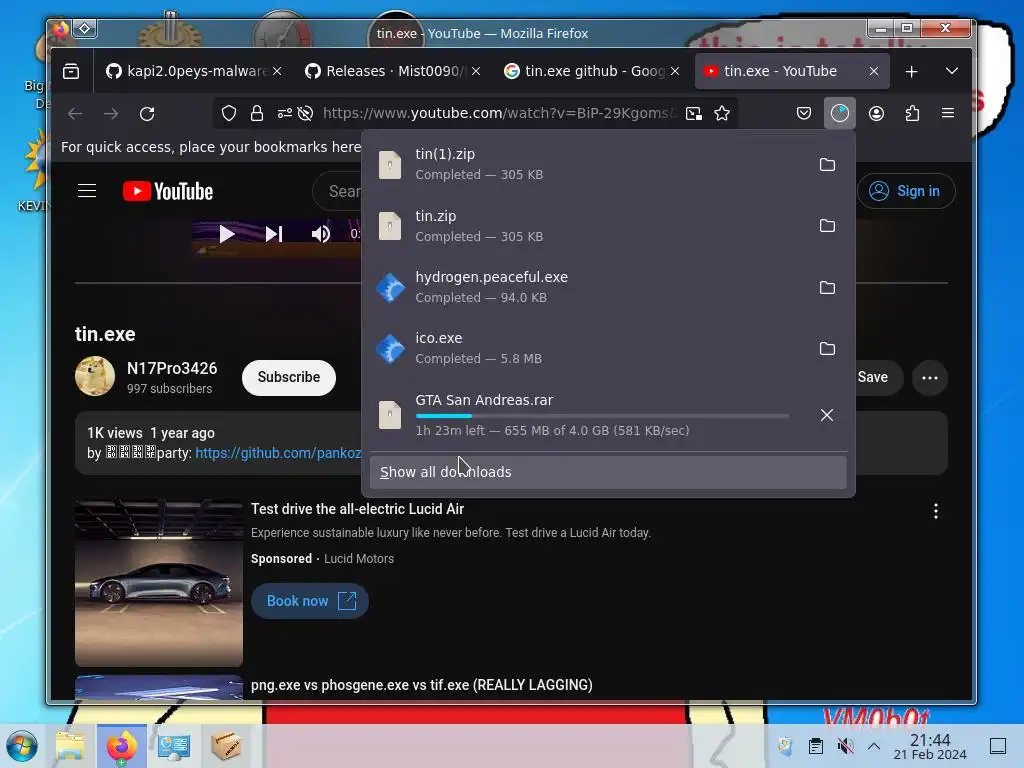Close the tin.exe github Google tab
This screenshot has width=1024, height=768.
click(x=675, y=71)
